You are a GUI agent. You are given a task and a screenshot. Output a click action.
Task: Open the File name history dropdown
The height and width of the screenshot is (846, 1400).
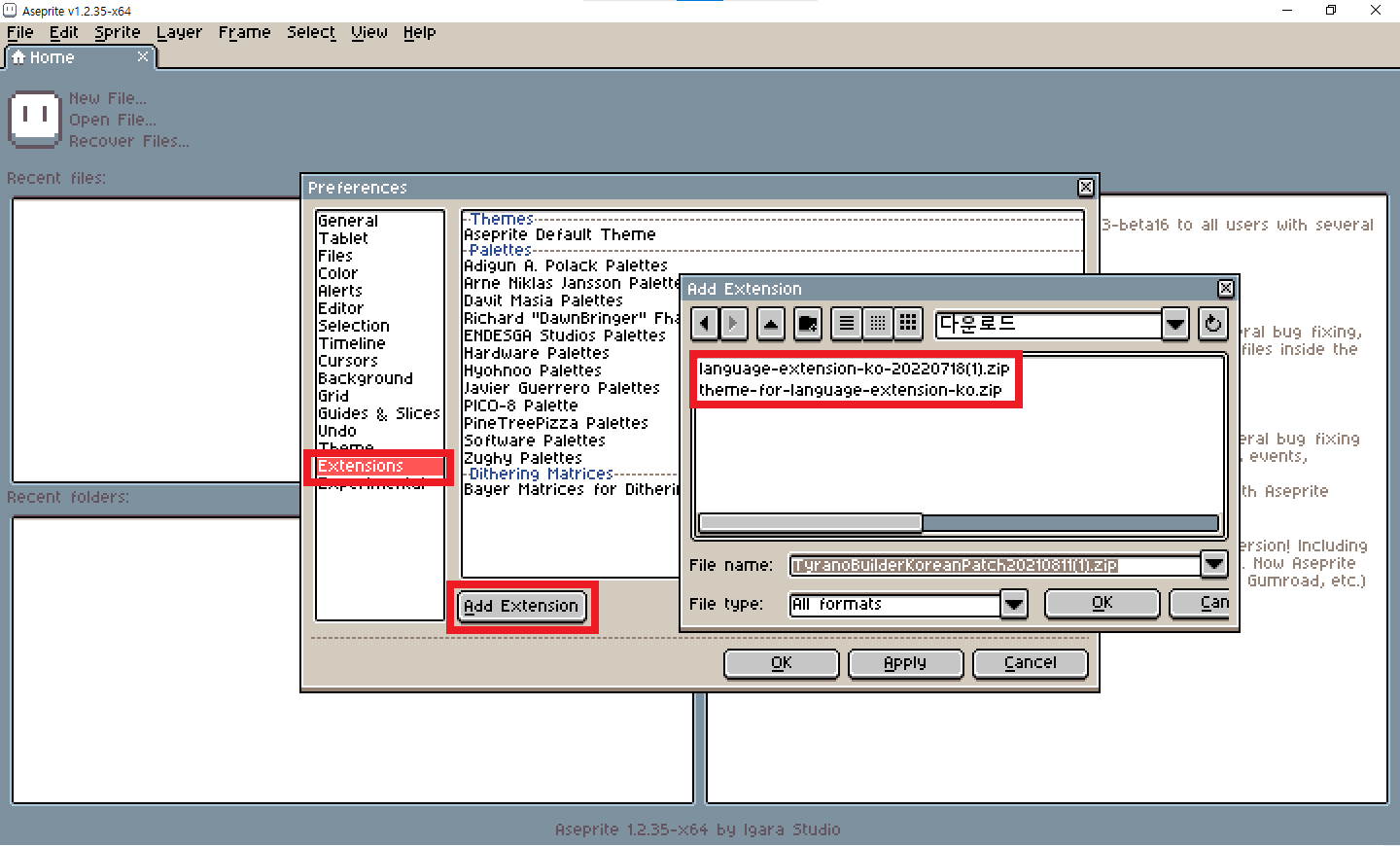pyautogui.click(x=1214, y=564)
